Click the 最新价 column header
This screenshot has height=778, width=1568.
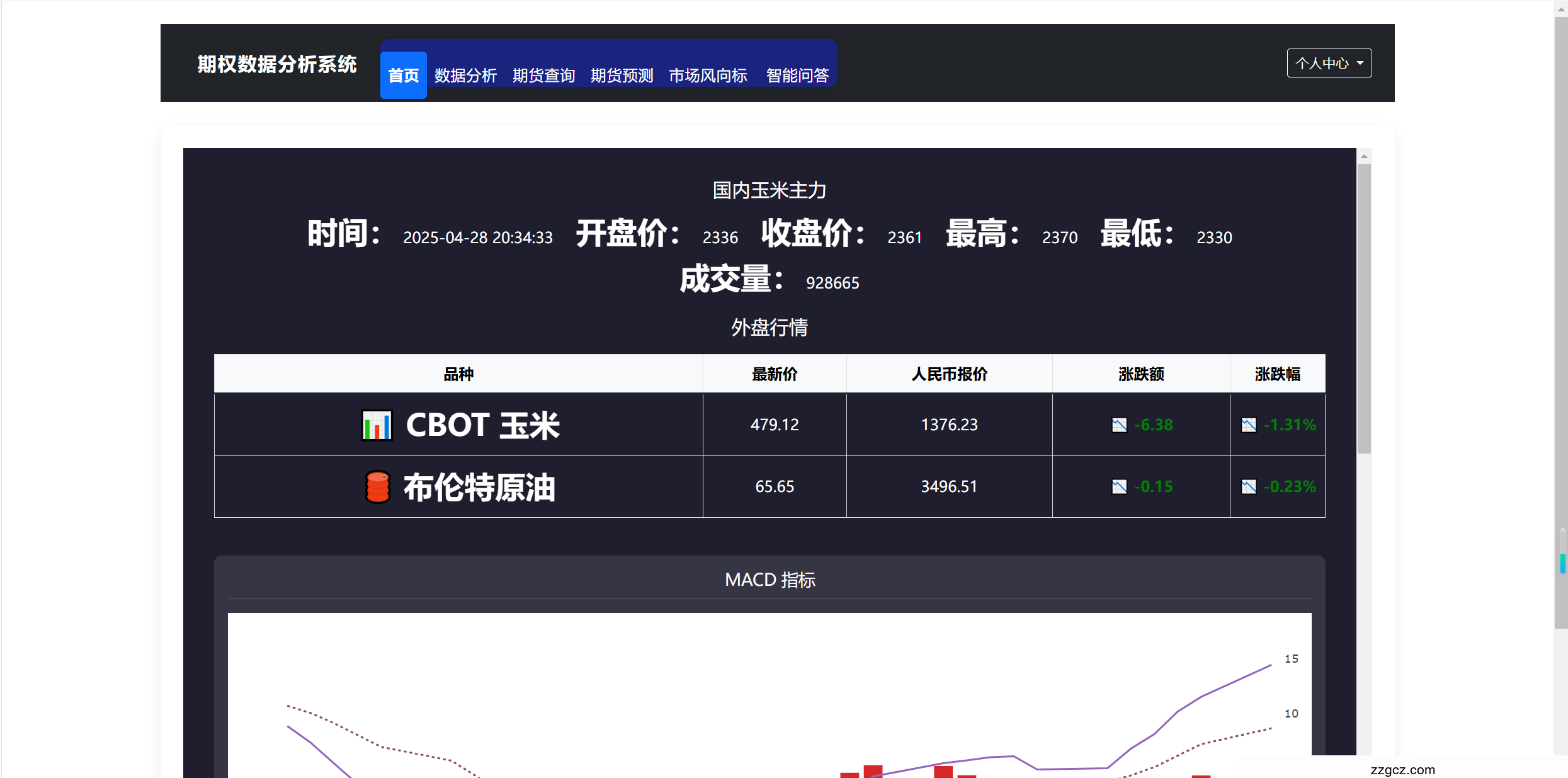(x=774, y=374)
